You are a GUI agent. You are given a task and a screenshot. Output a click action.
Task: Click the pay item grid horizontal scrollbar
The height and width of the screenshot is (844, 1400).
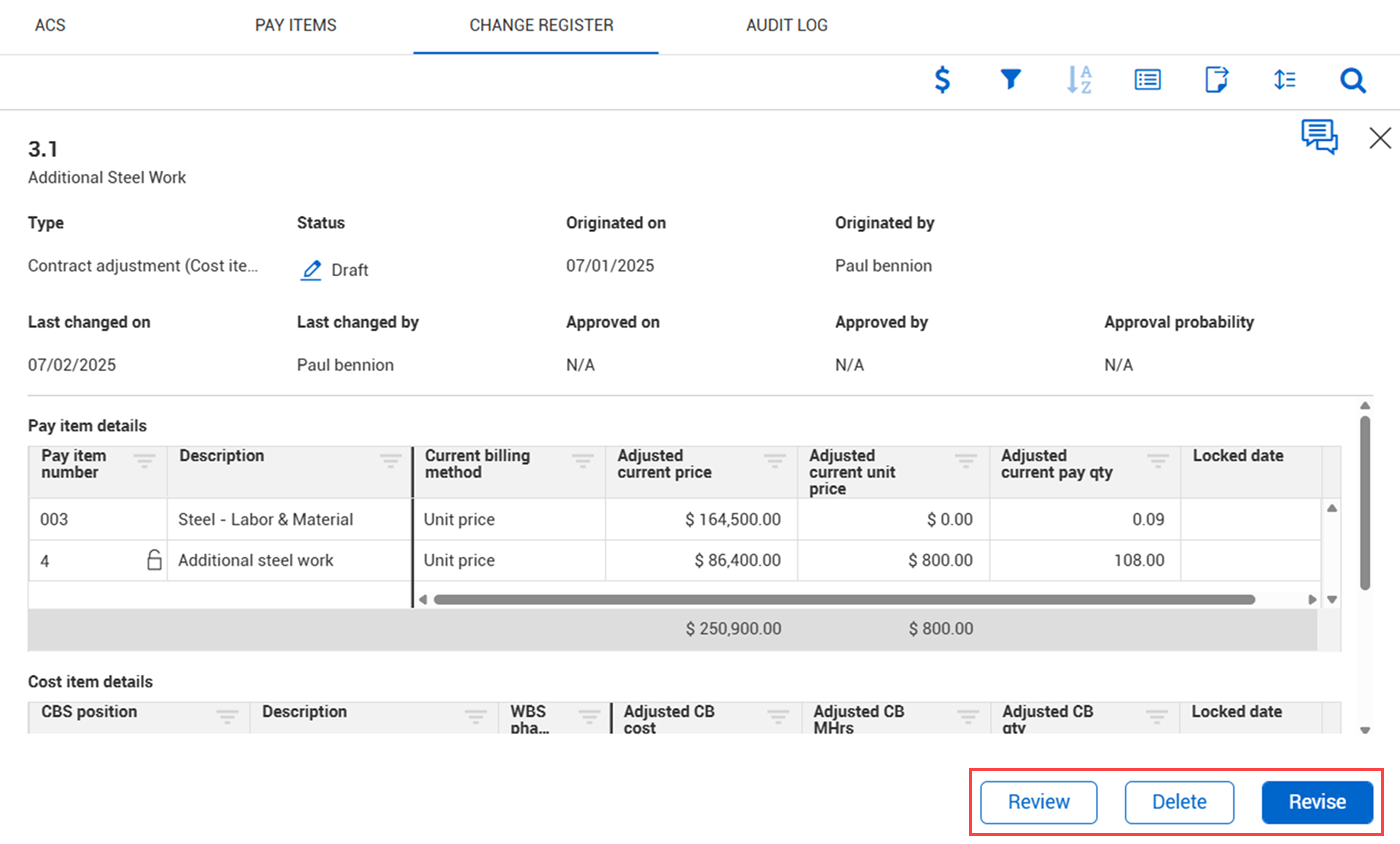click(843, 600)
